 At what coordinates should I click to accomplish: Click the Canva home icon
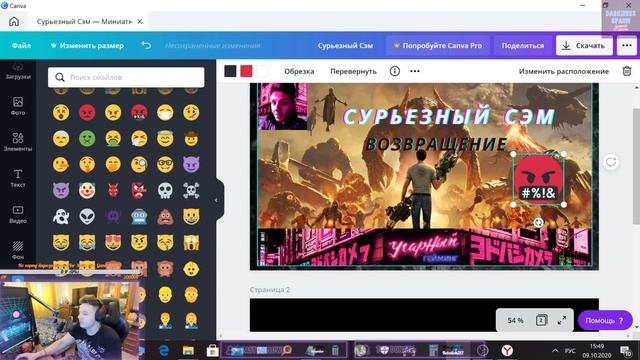point(14,21)
